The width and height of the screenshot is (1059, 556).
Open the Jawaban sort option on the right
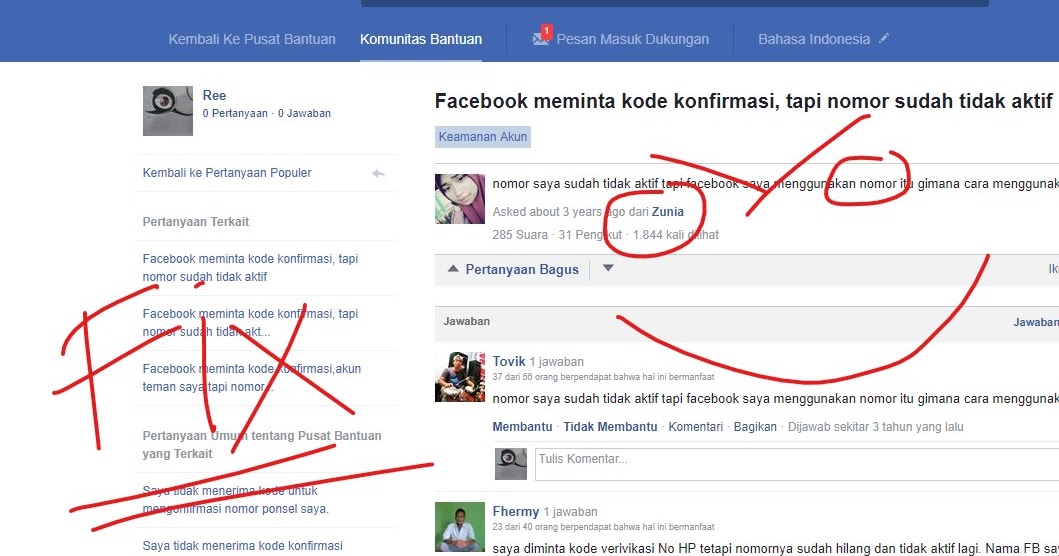tap(1036, 322)
